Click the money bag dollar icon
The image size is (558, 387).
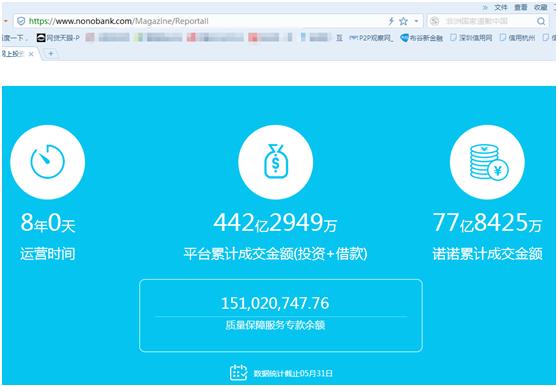point(275,162)
